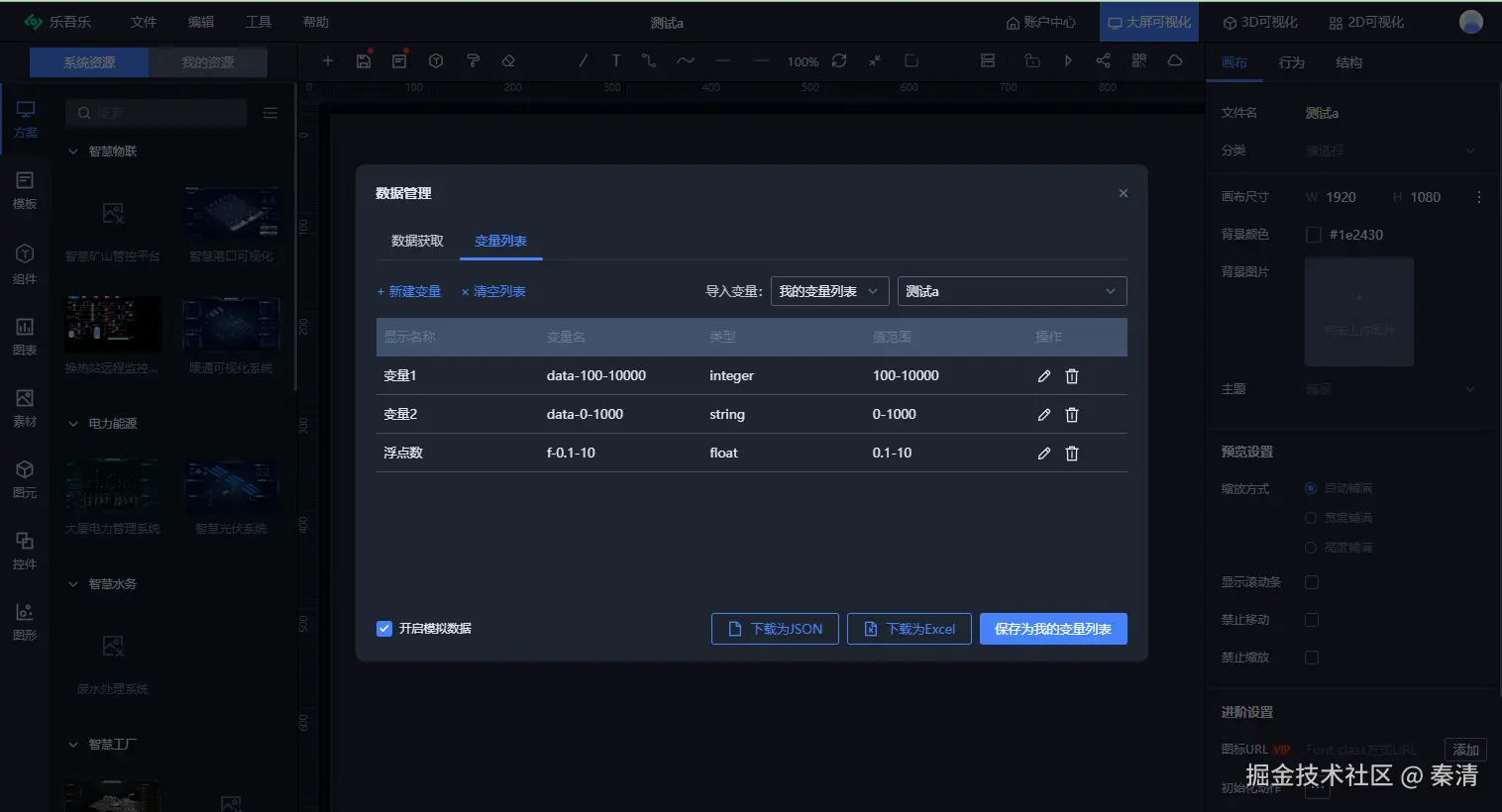Viewport: 1502px width, 812px height.
Task: Close the 数据管理 dialog
Action: coord(1124,193)
